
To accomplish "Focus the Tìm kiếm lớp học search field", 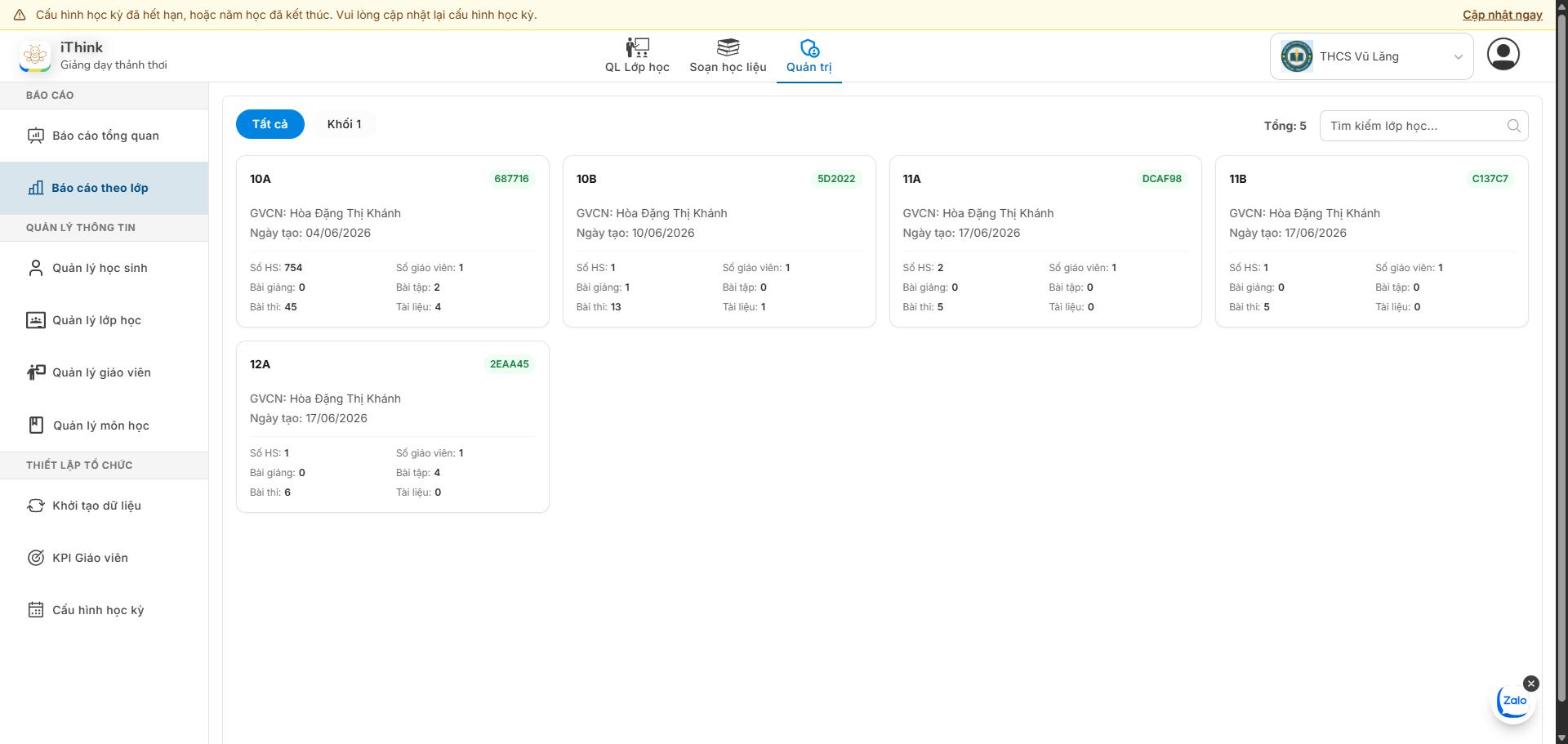I will click(x=1424, y=125).
